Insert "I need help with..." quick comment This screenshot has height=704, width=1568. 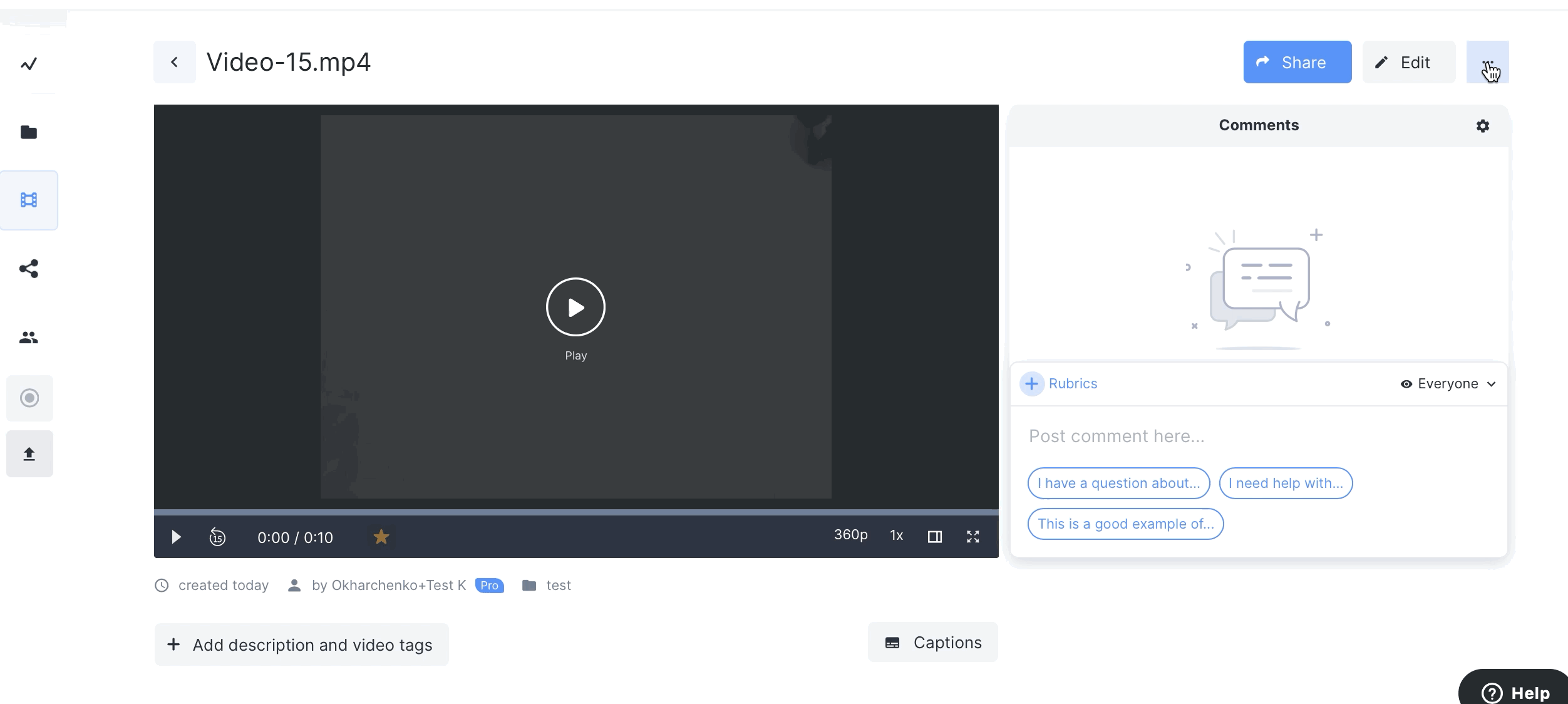pyautogui.click(x=1286, y=484)
